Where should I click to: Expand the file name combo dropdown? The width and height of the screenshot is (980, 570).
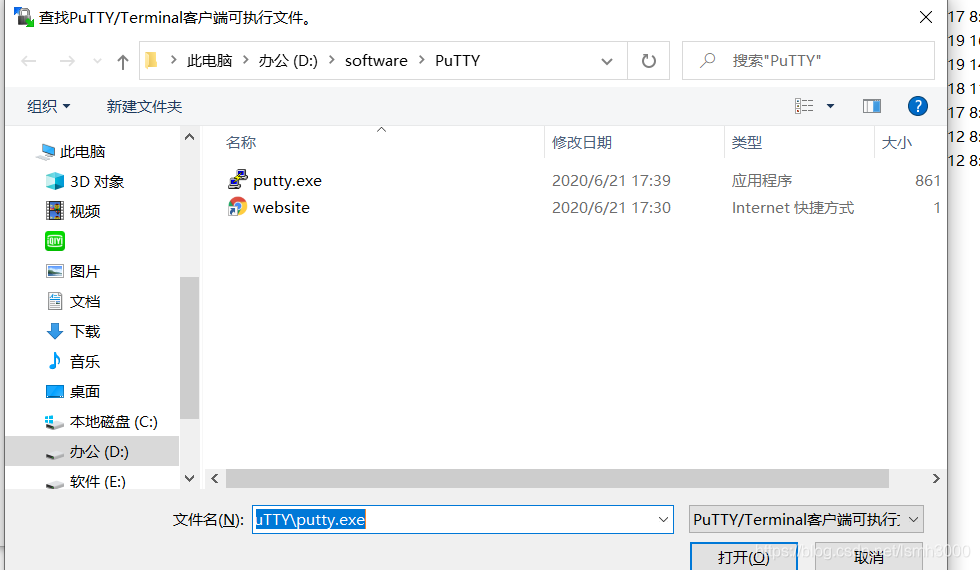[x=663, y=519]
